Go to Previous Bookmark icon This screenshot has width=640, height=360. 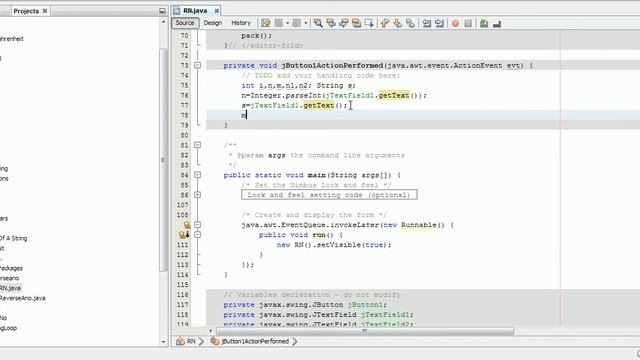point(384,23)
